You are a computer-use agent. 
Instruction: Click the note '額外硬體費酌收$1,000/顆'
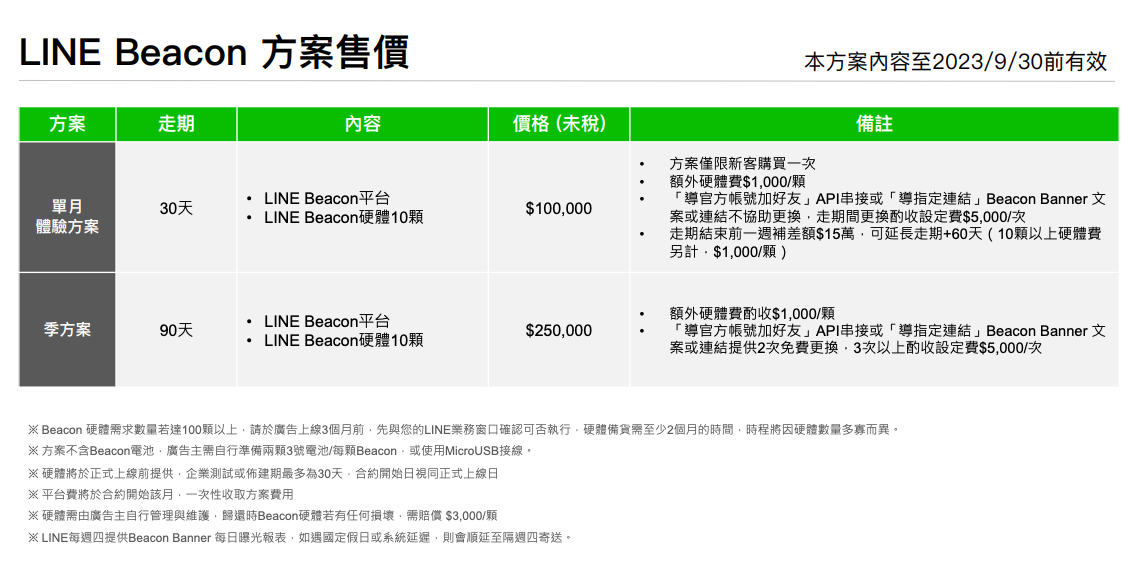[752, 313]
